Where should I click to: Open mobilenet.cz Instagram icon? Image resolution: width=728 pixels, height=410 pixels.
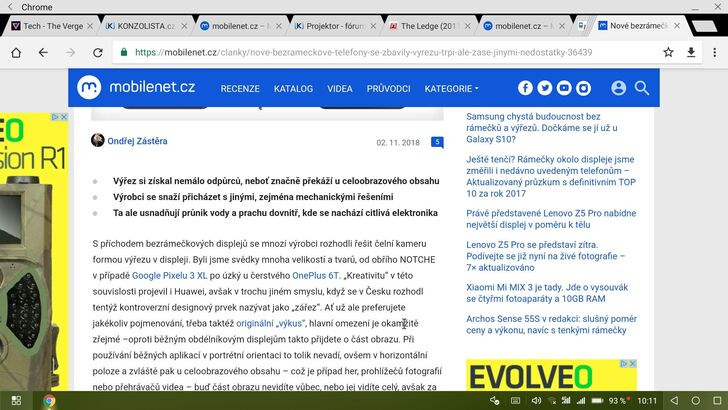[x=583, y=88]
